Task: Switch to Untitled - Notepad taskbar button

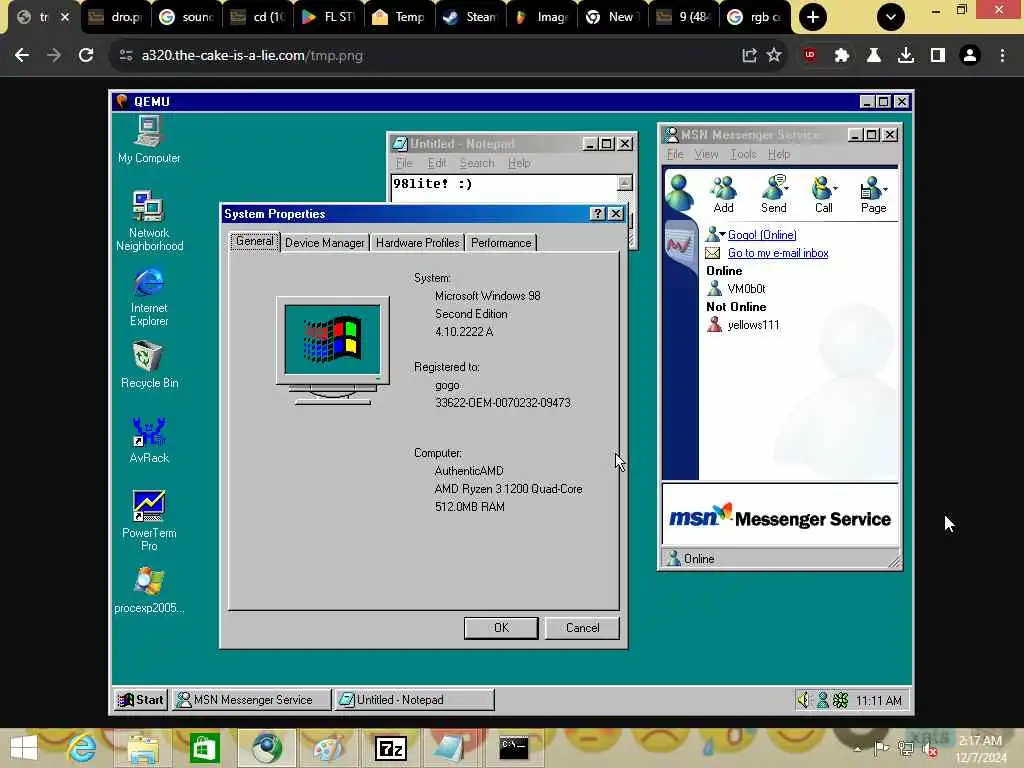Action: [x=414, y=699]
